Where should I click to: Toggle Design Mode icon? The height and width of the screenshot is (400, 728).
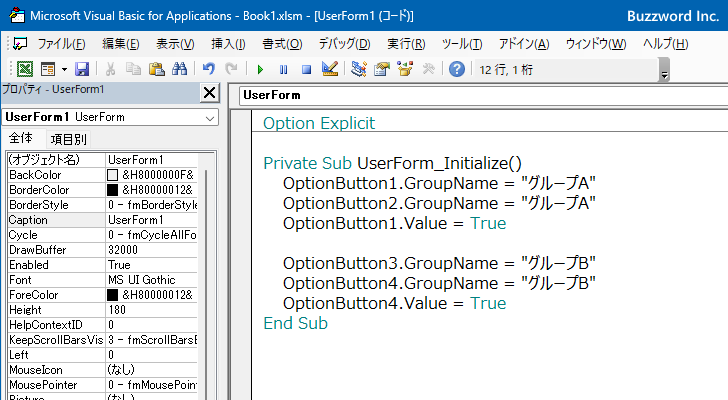click(x=330, y=69)
